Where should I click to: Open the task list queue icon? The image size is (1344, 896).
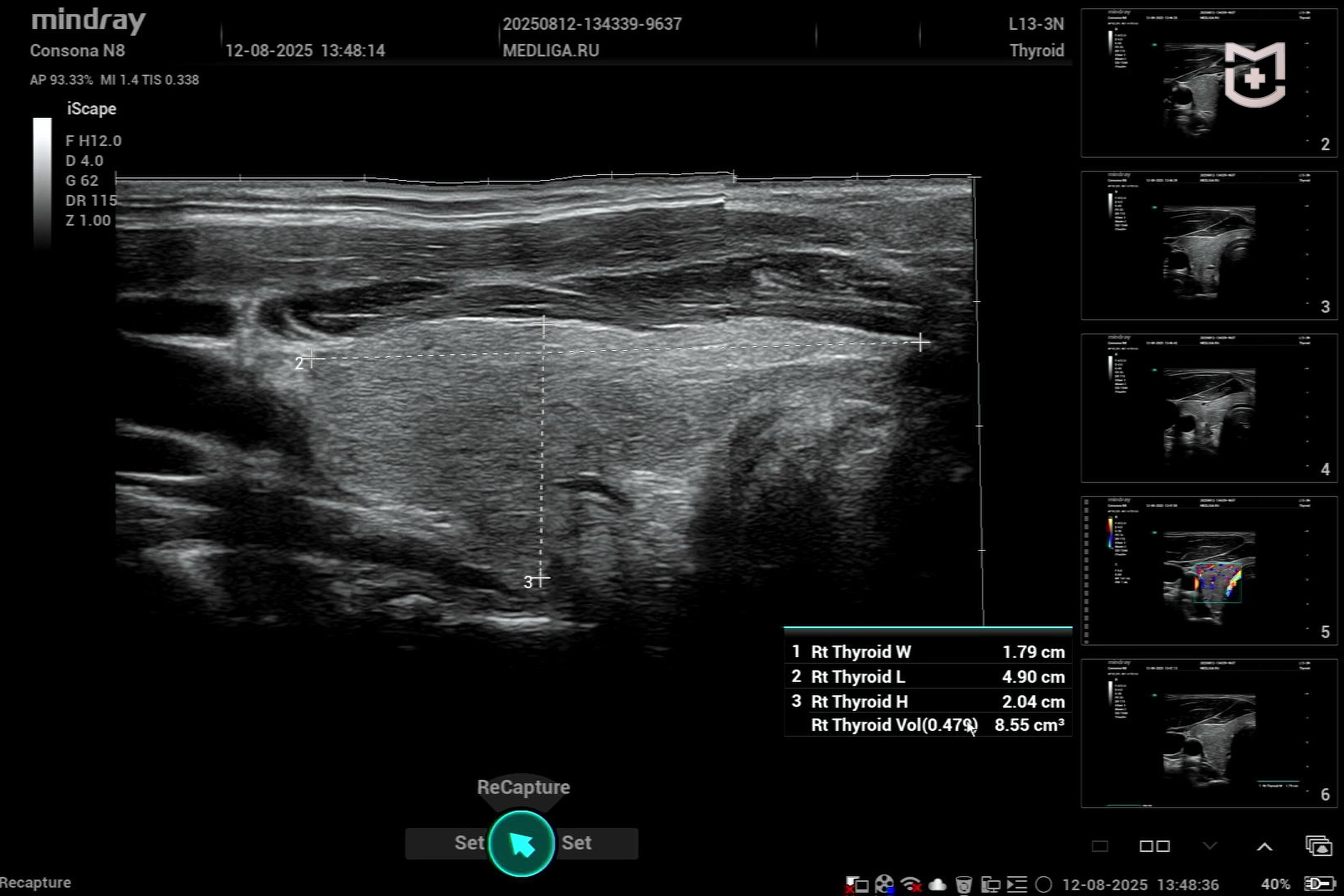point(1016,885)
